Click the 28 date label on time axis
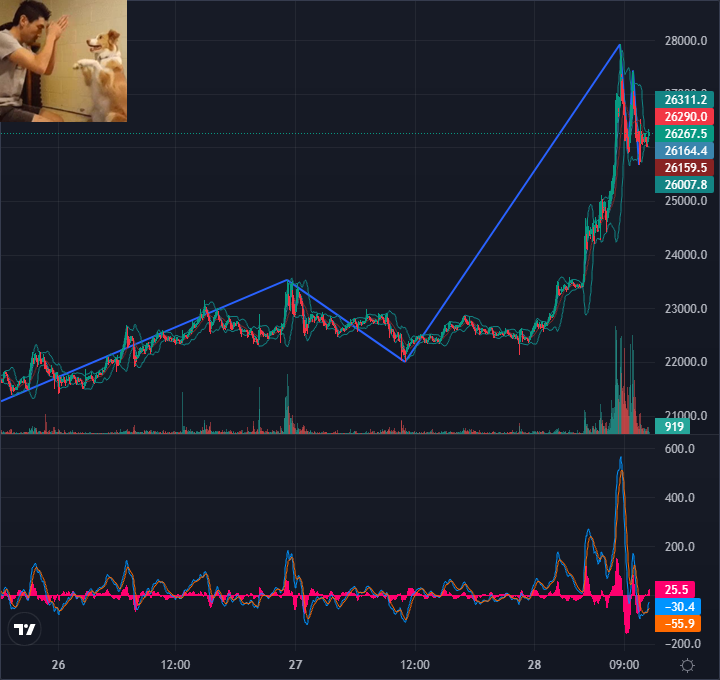The width and height of the screenshot is (720, 680). [534, 664]
